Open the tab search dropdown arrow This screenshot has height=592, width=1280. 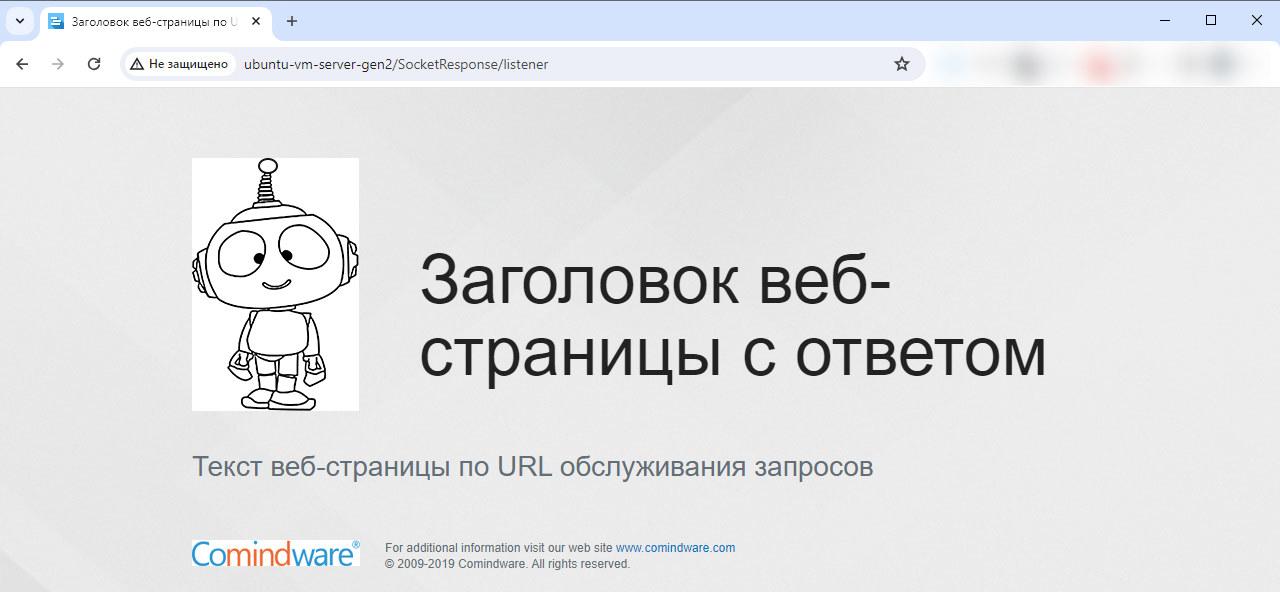tap(20, 21)
